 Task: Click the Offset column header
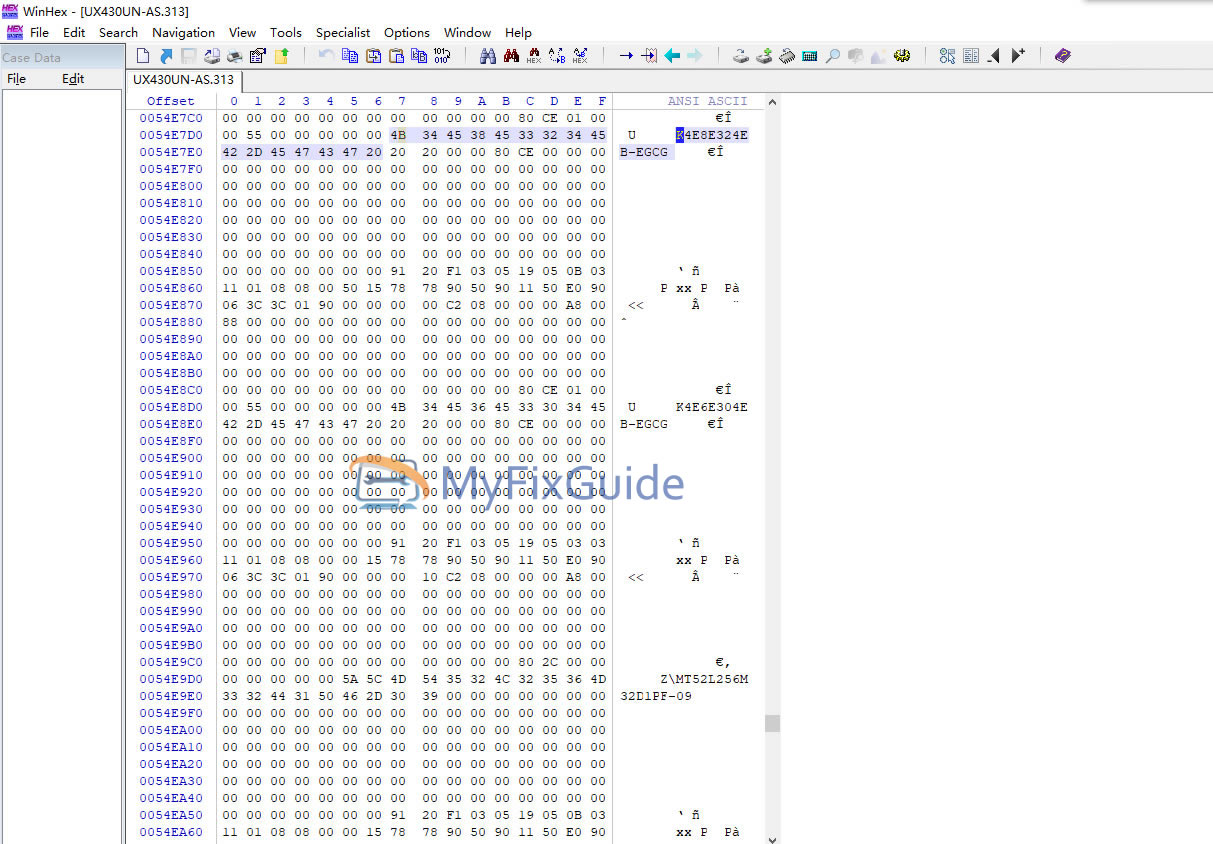171,101
